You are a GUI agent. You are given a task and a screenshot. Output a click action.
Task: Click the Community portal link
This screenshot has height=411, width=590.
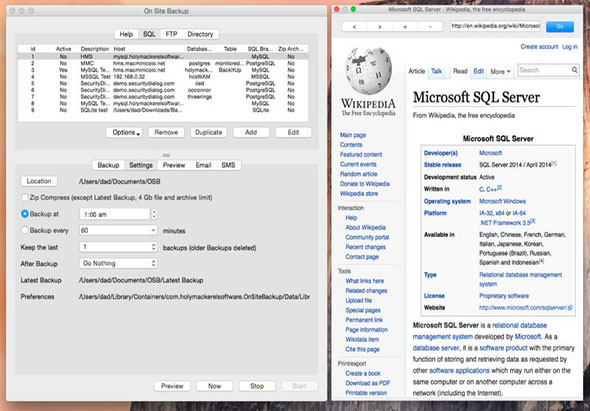pos(367,237)
